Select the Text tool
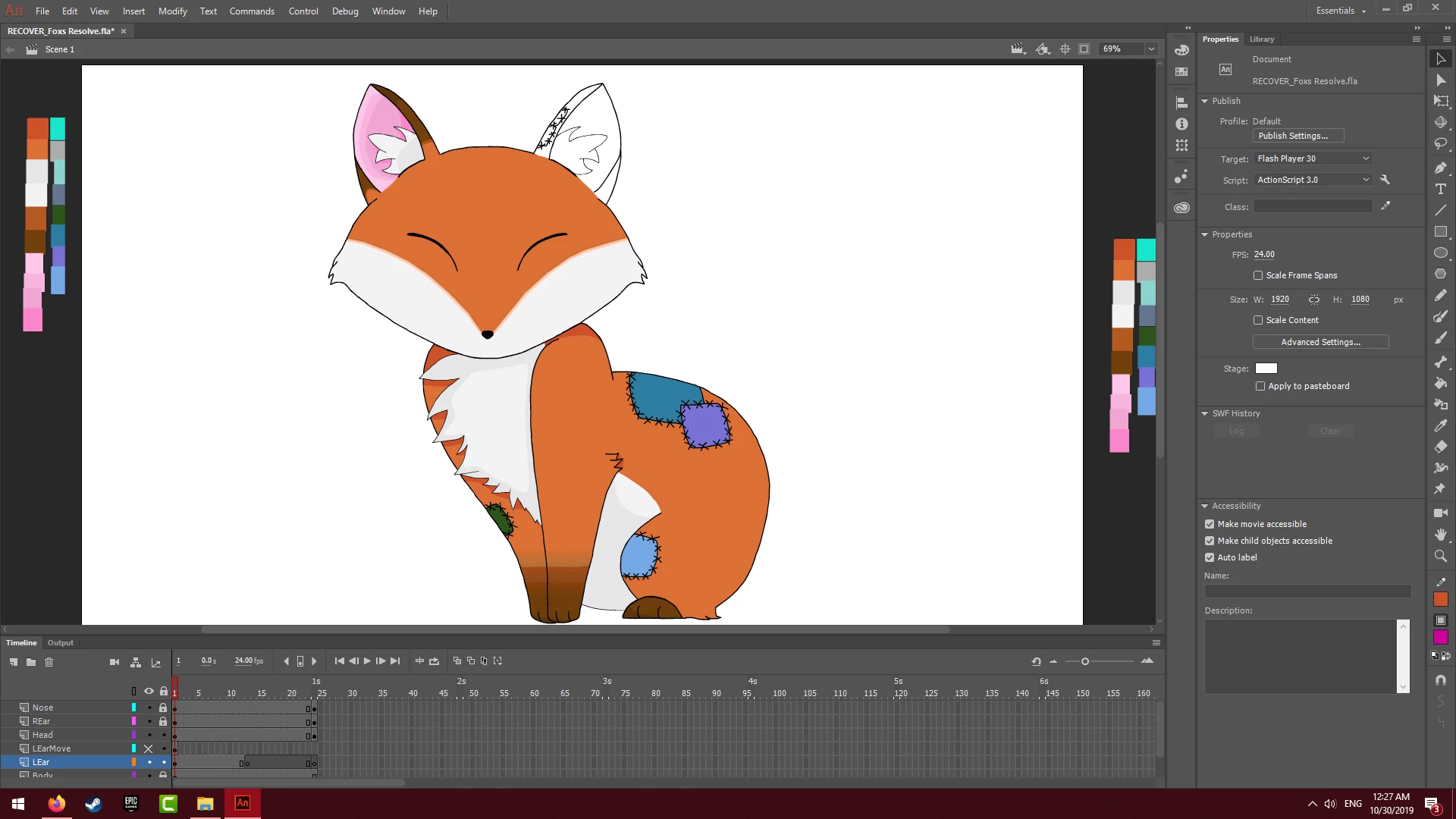 coord(1441,189)
